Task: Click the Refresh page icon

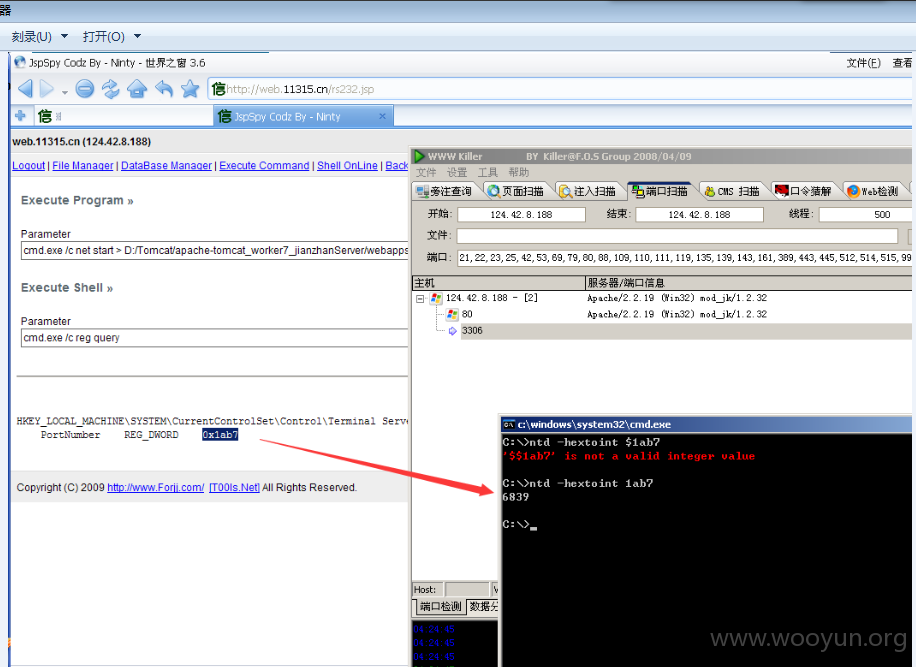Action: pos(110,89)
